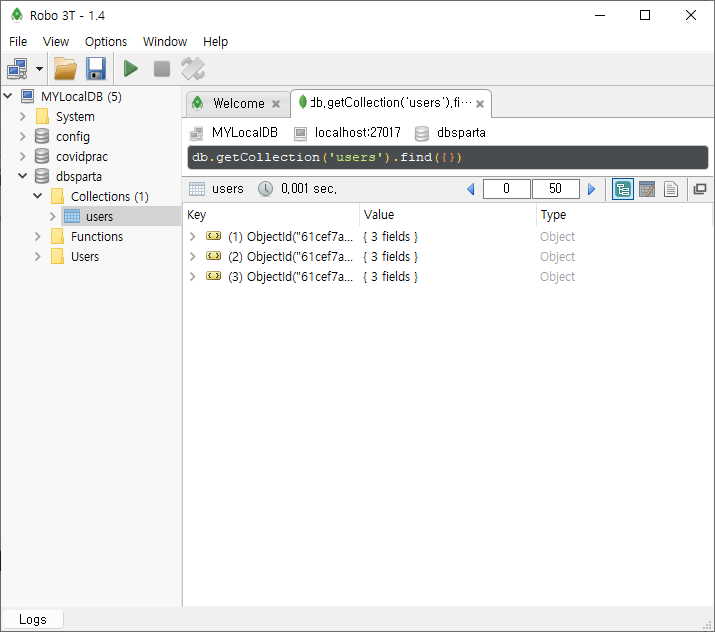Click MYLocalDB connection label in query header
Image resolution: width=715 pixels, height=632 pixels.
[244, 133]
